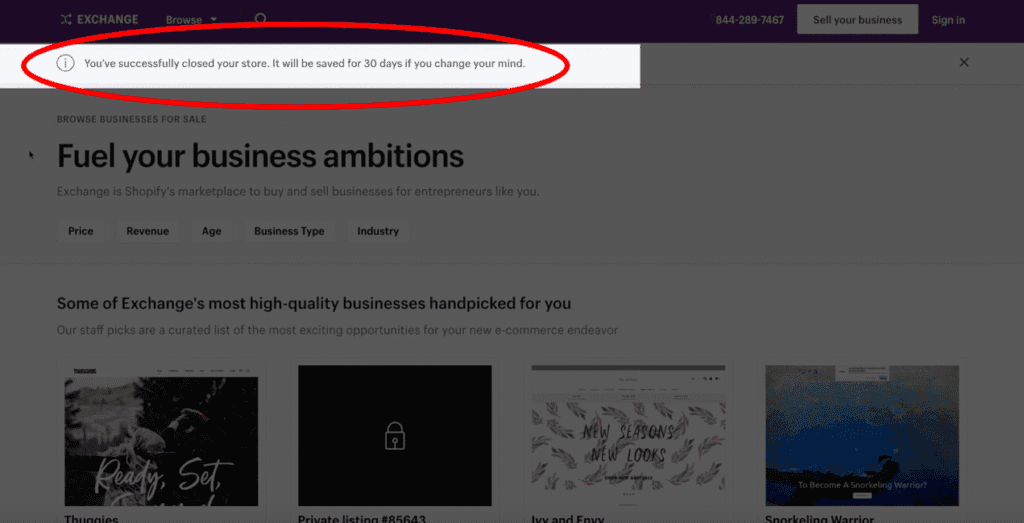Click the Exchange logo icon
The width and height of the screenshot is (1024, 523).
(x=66, y=19)
